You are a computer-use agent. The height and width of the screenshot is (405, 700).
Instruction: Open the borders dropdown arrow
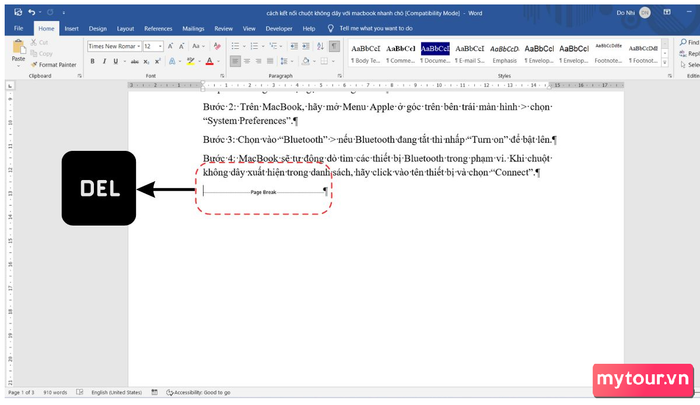click(333, 61)
